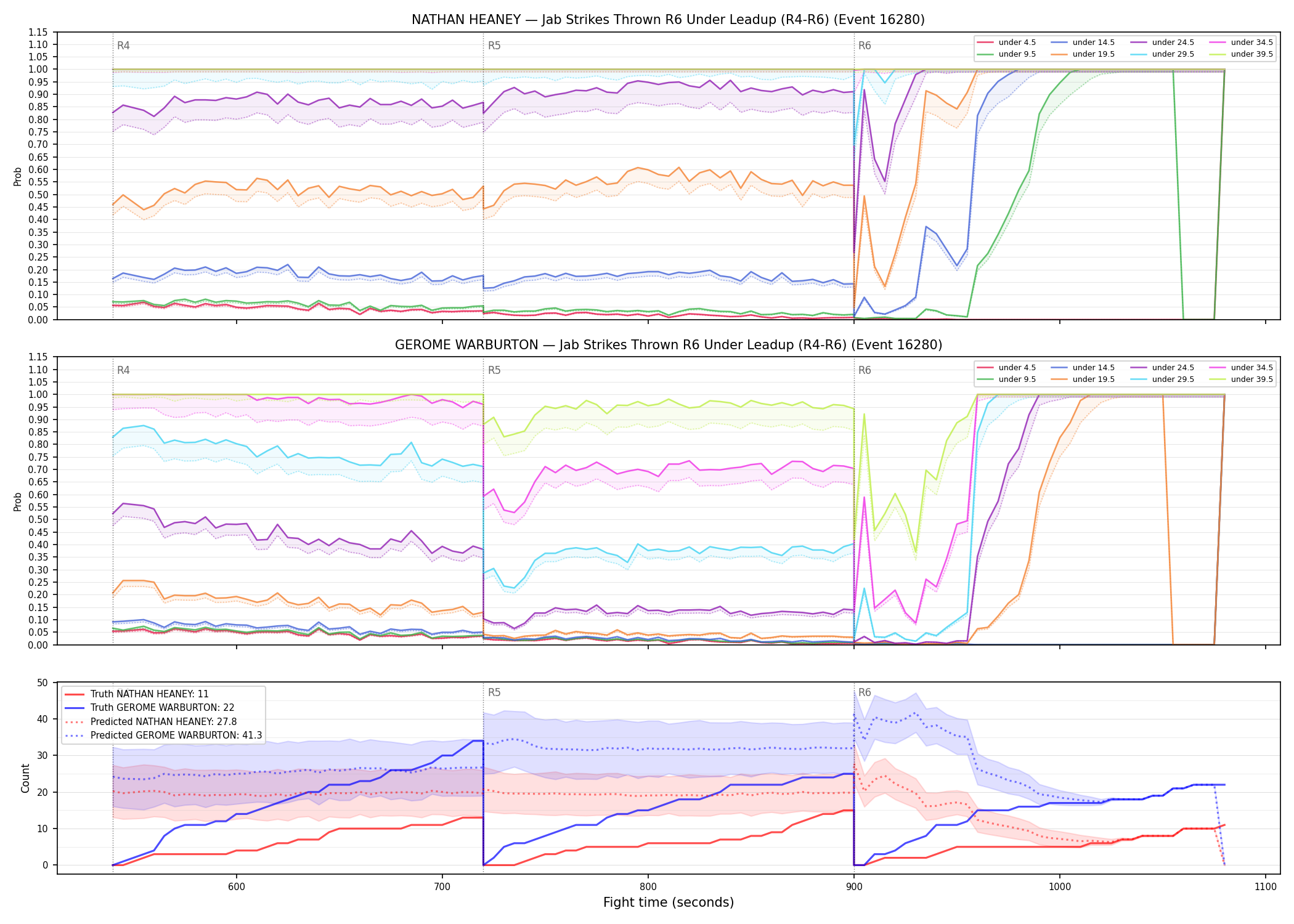Screen dimensions: 1294x924
Task: Click the 900 tick on the time axis
Action: tap(854, 886)
